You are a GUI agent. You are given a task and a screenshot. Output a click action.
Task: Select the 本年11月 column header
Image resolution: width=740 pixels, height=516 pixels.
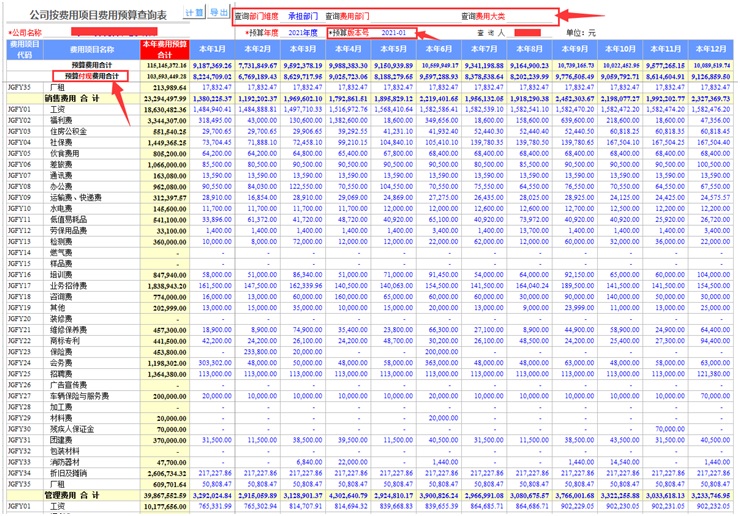pyautogui.click(x=665, y=49)
